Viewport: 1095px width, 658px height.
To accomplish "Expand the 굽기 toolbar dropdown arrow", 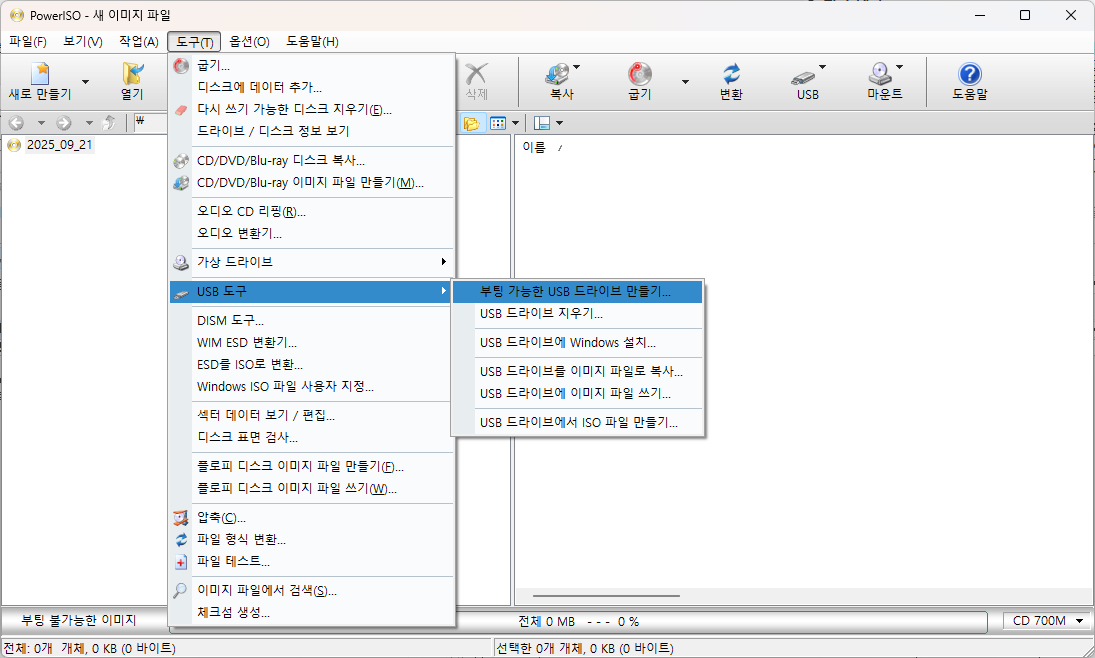I will tap(685, 82).
